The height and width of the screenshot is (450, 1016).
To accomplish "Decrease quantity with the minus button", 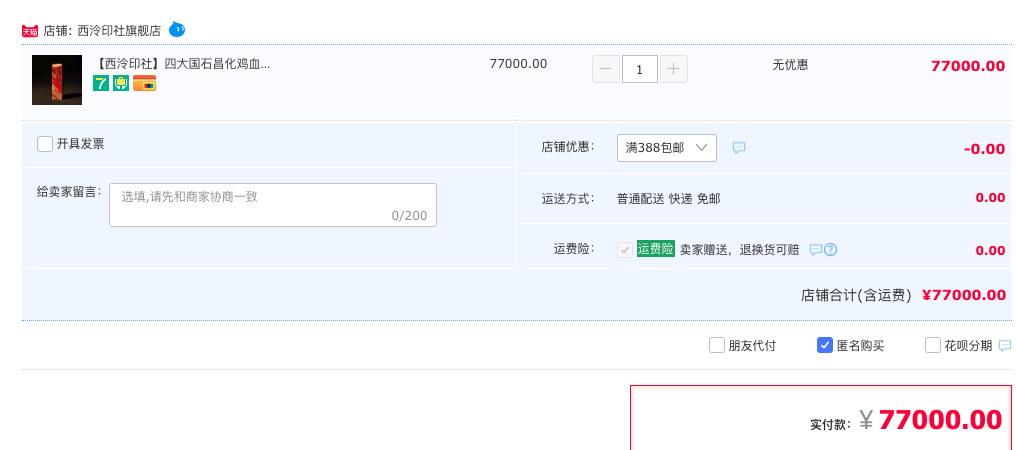I will [x=606, y=69].
